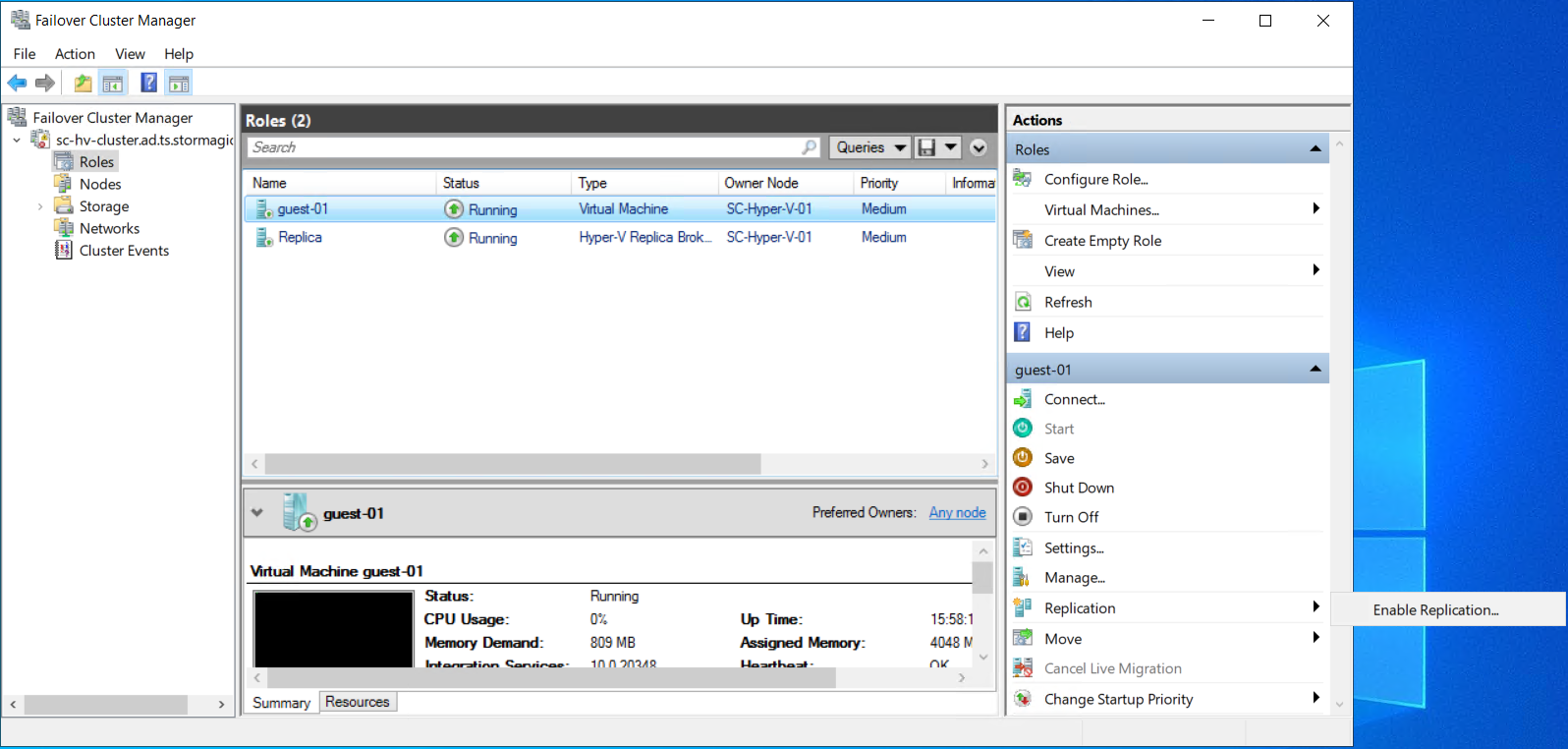
Task: Click the Connect icon for guest-01
Action: pos(1023,399)
